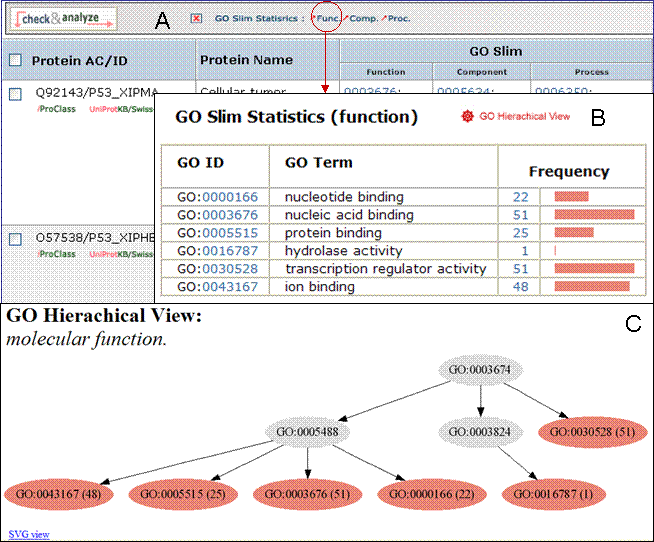The height and width of the screenshot is (542, 654).
Task: Open the Proc. GO Slim statistics link
Action: 397,18
